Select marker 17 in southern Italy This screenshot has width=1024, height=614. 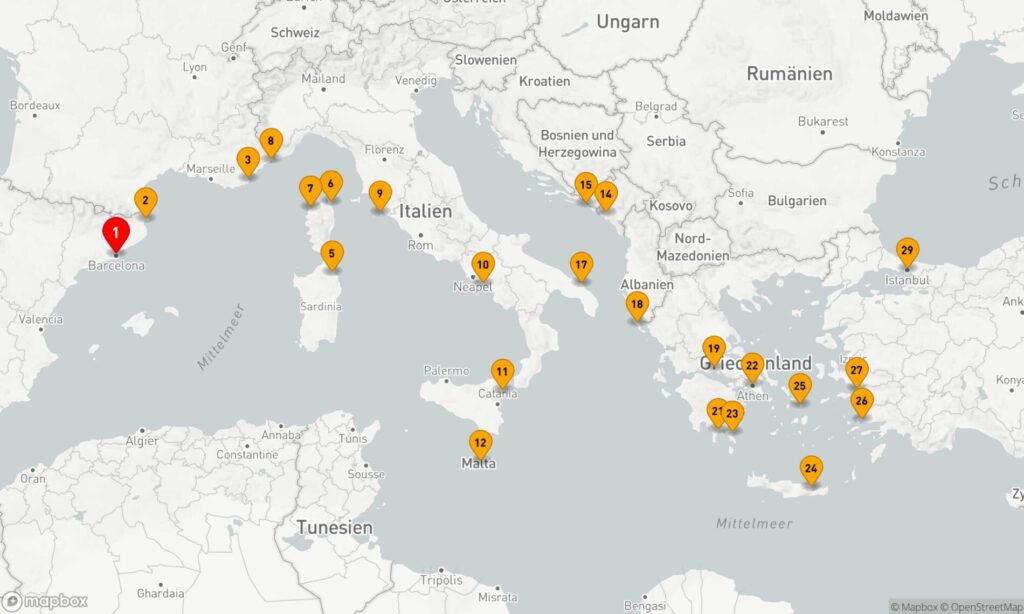pos(581,266)
